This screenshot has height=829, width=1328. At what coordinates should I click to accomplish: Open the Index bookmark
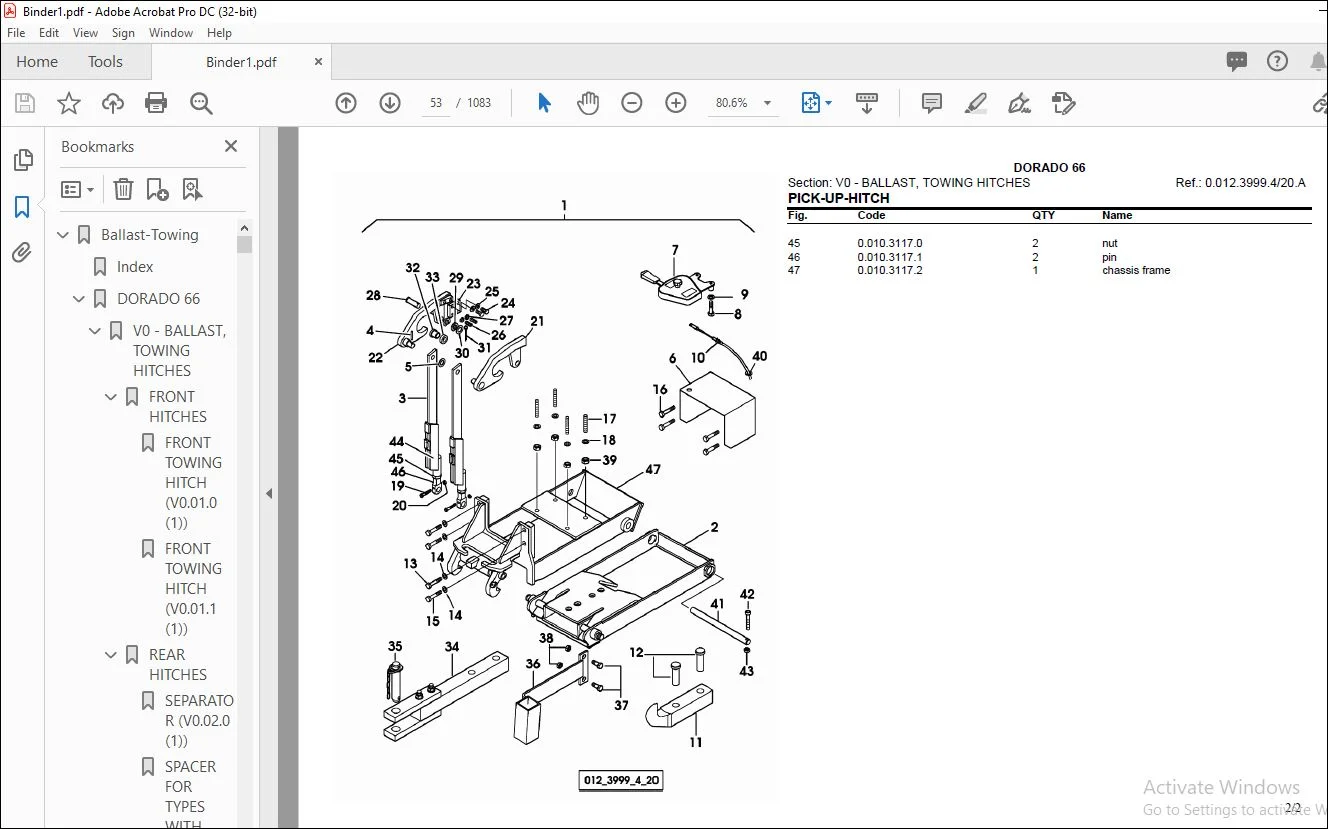[135, 267]
